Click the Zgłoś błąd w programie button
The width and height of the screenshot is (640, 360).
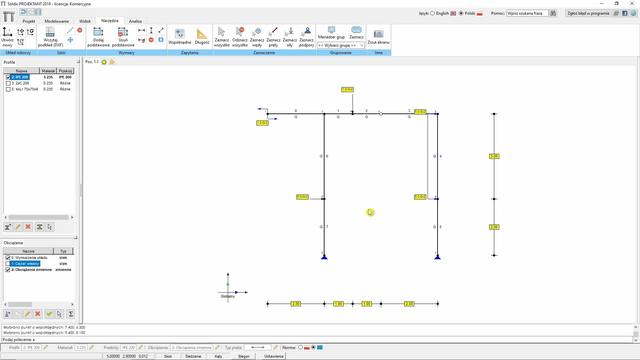(x=588, y=13)
